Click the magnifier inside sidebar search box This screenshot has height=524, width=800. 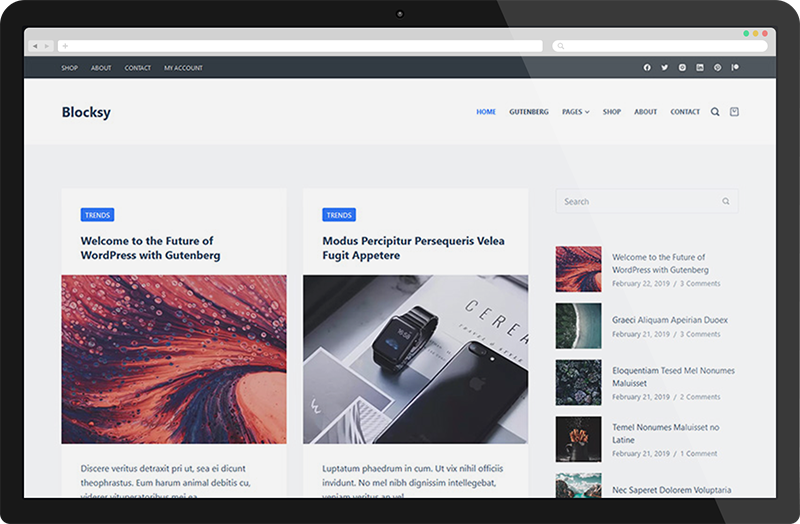coord(726,202)
